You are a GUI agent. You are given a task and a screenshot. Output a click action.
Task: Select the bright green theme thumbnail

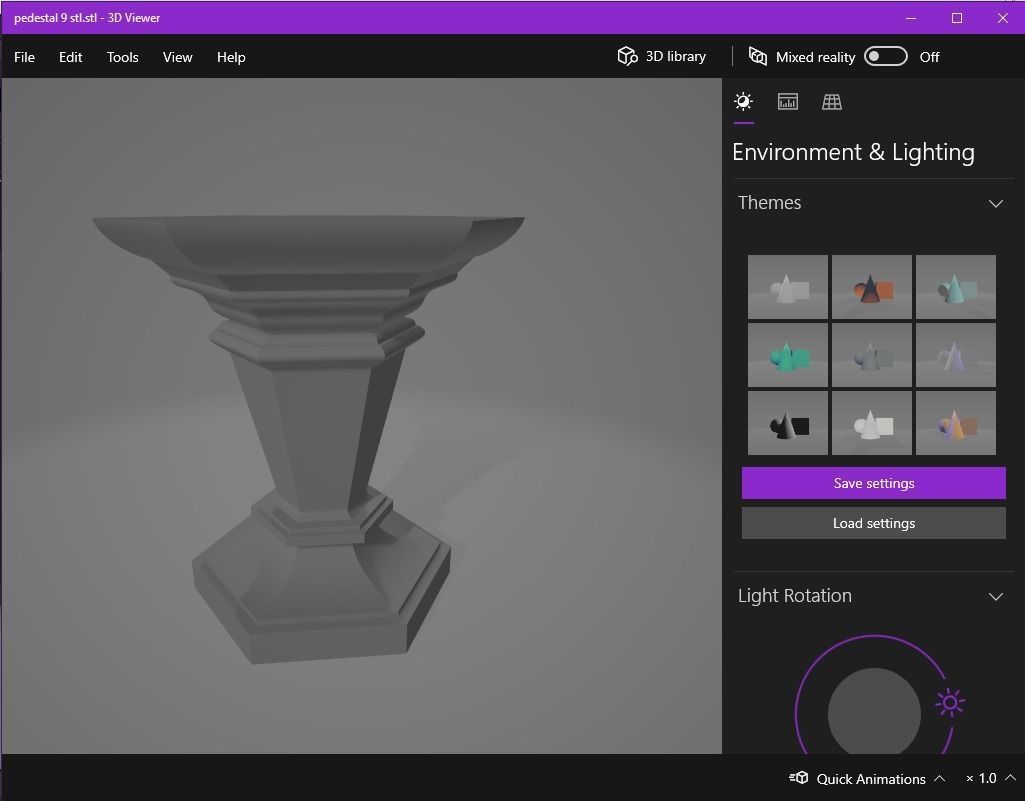click(x=788, y=355)
